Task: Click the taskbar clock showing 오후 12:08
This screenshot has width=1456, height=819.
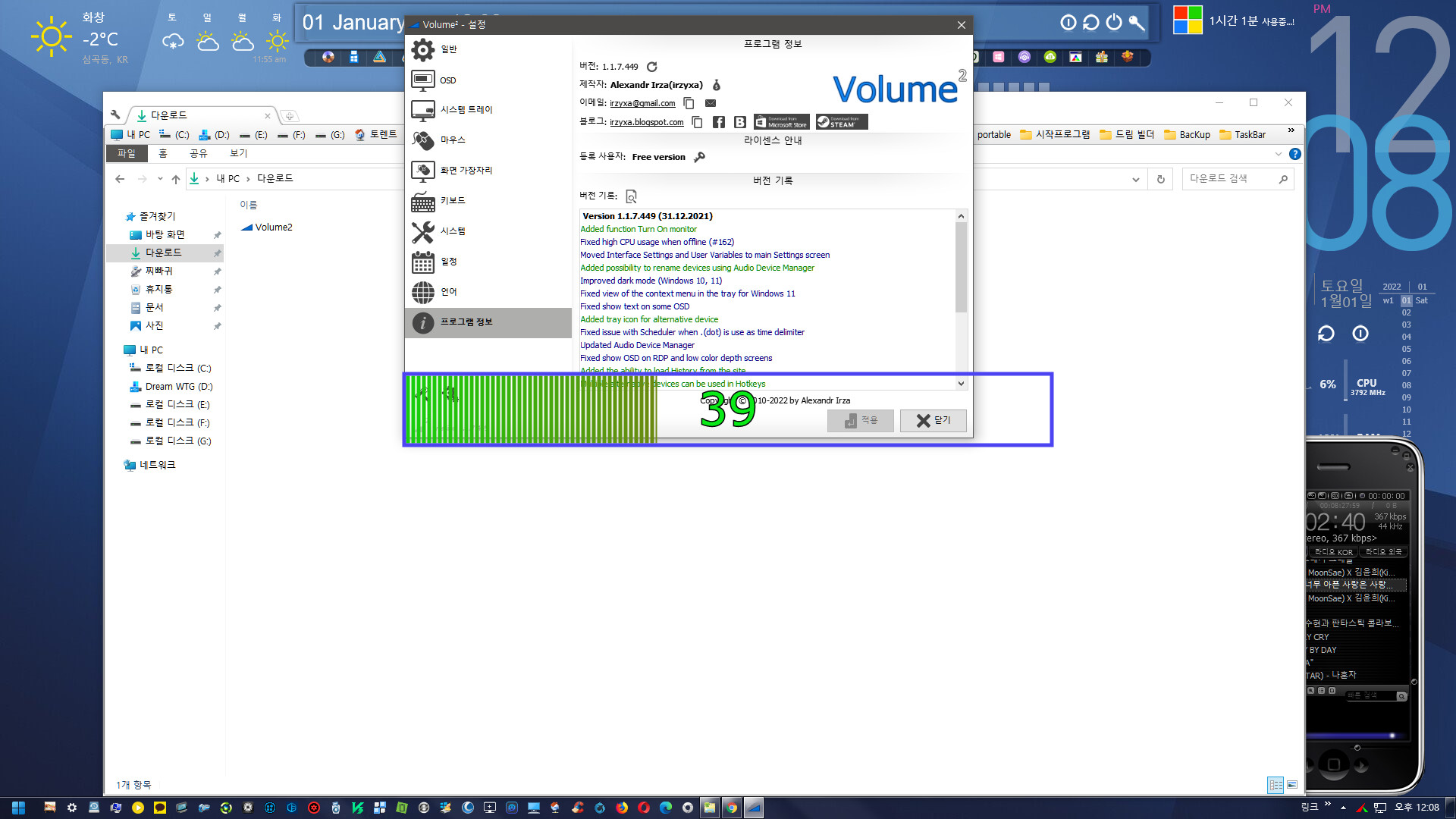Action: (1417, 808)
